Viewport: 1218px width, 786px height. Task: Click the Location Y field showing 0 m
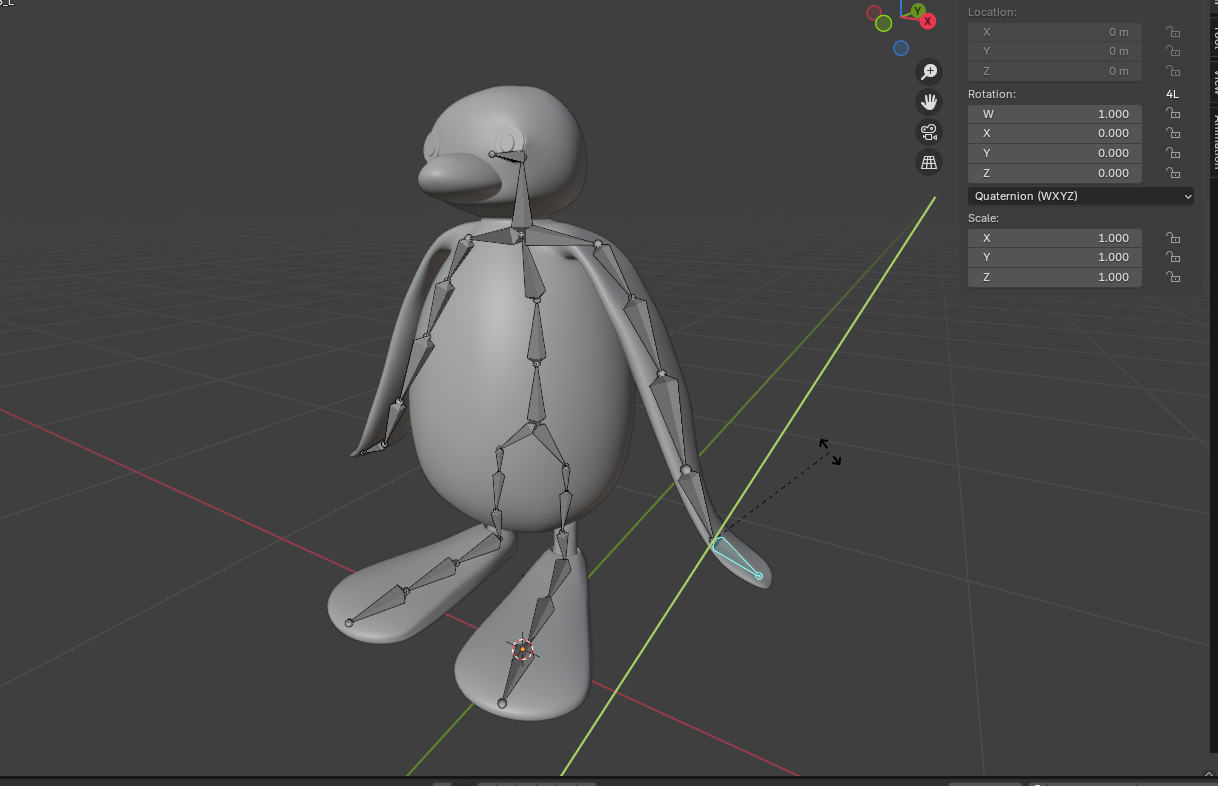1055,51
